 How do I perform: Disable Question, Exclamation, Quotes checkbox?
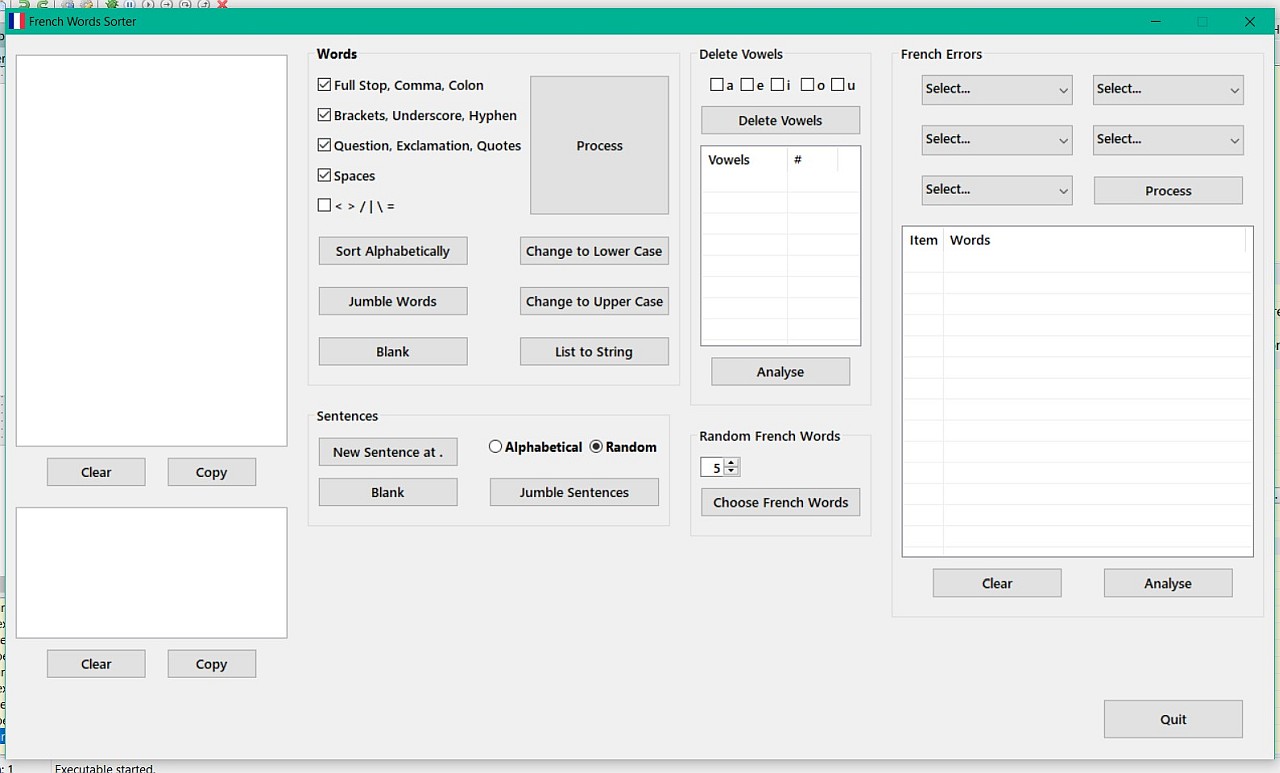(324, 145)
